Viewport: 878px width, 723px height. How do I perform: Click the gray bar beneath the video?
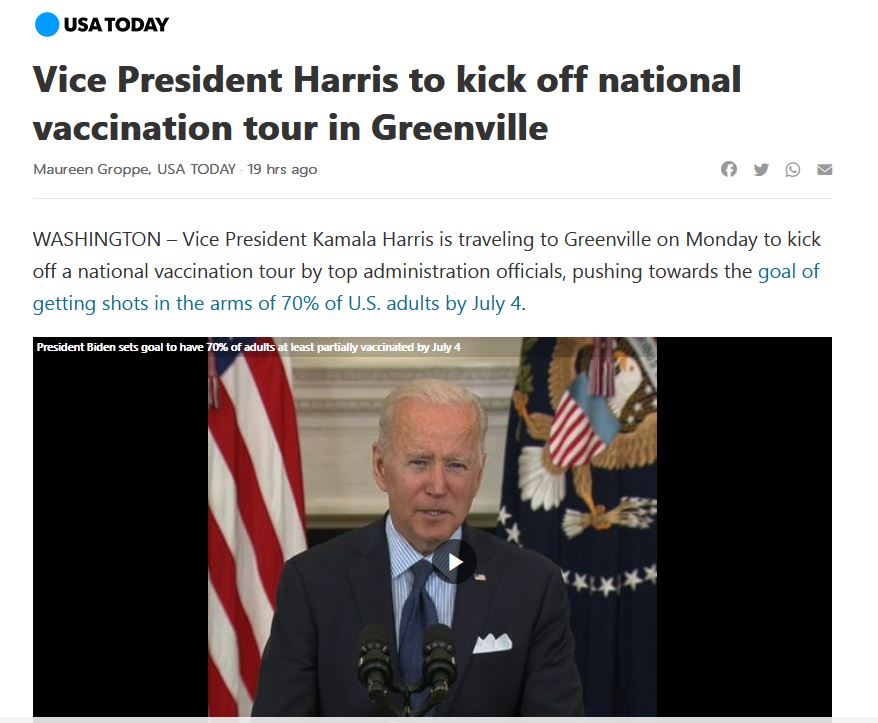[439, 720]
